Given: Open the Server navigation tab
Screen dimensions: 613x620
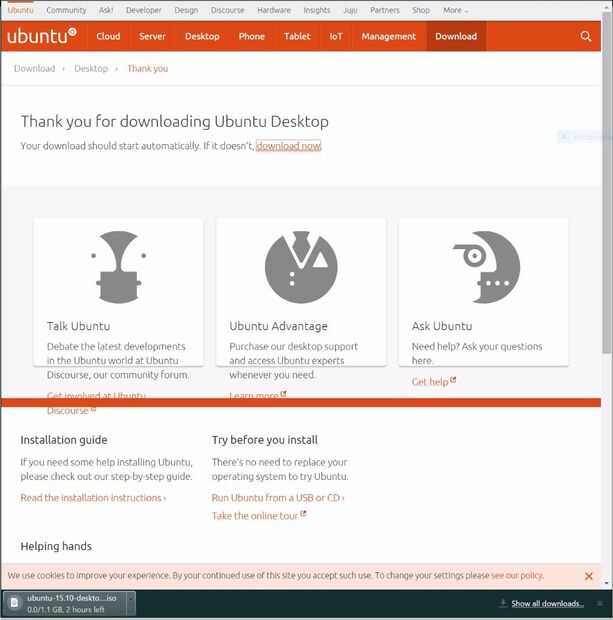Looking at the screenshot, I should [x=152, y=36].
